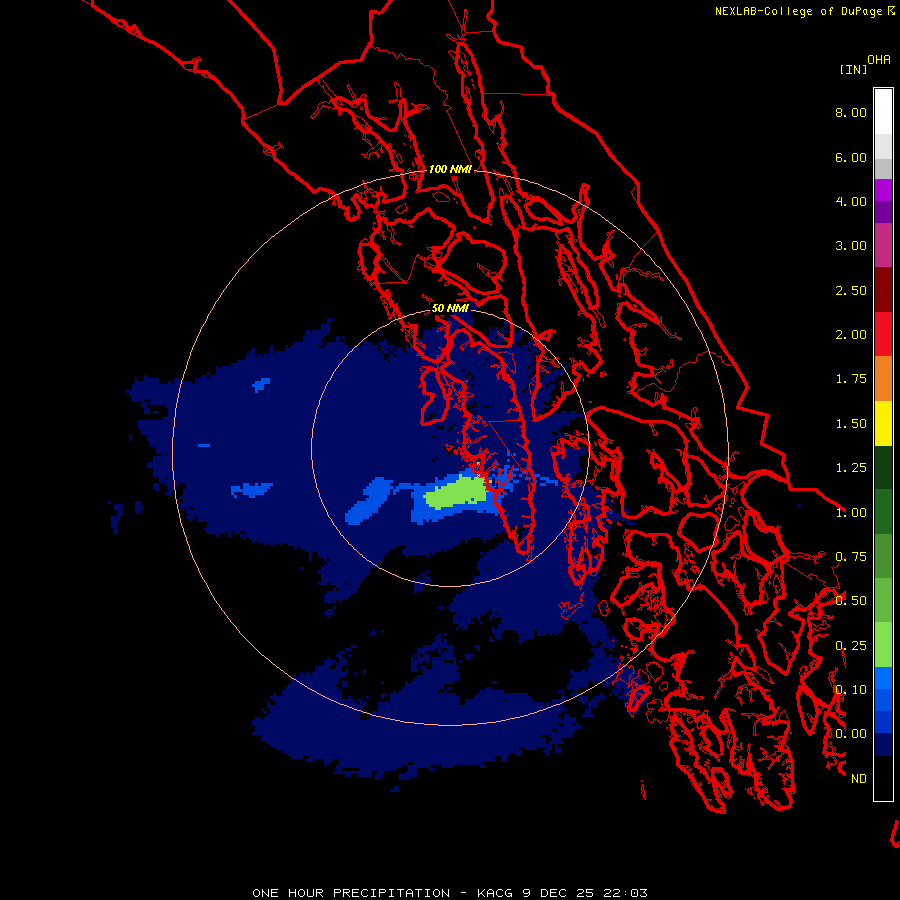Select the 0.10 legend value
This screenshot has height=900, width=900.
coord(851,689)
